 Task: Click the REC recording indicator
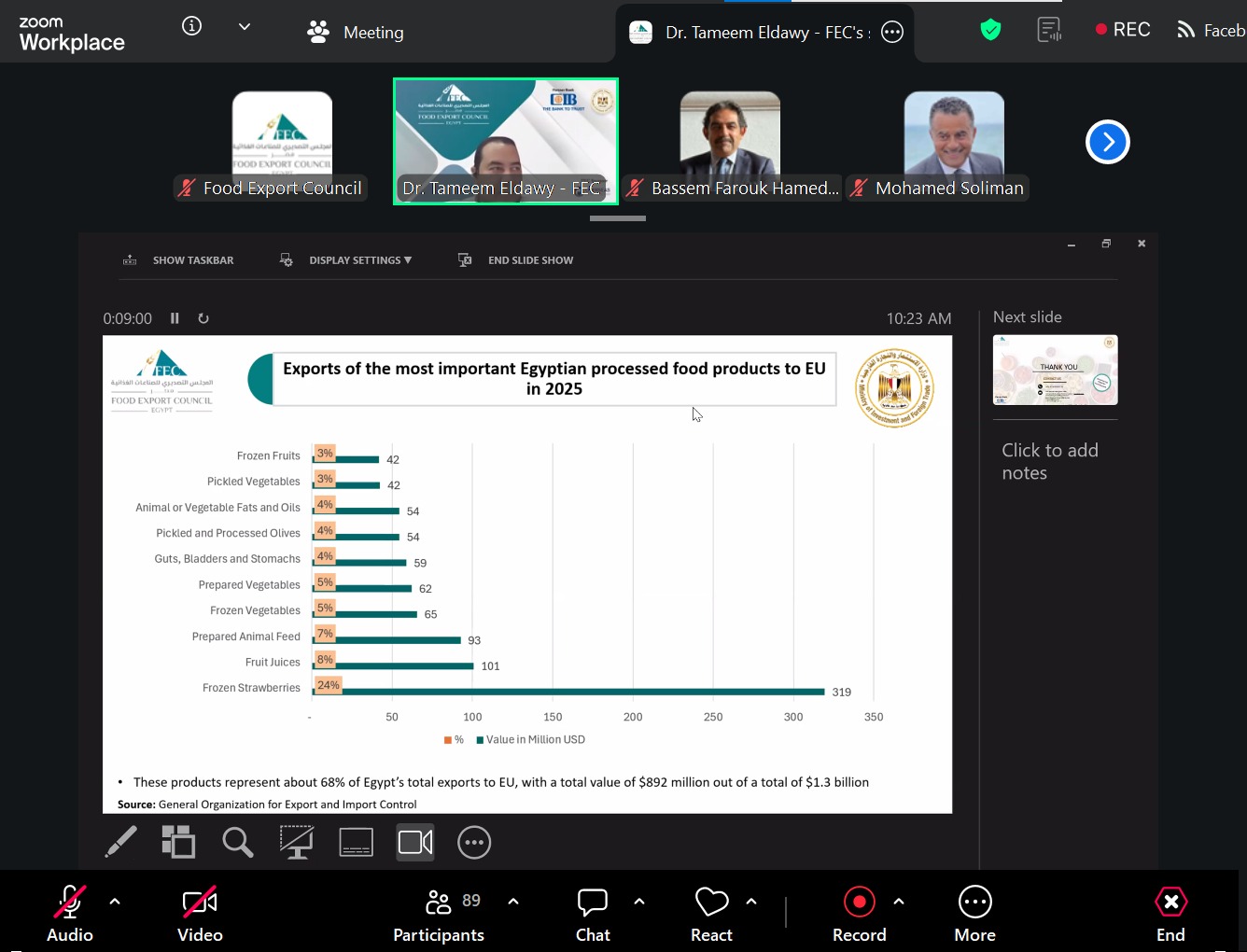click(1123, 30)
